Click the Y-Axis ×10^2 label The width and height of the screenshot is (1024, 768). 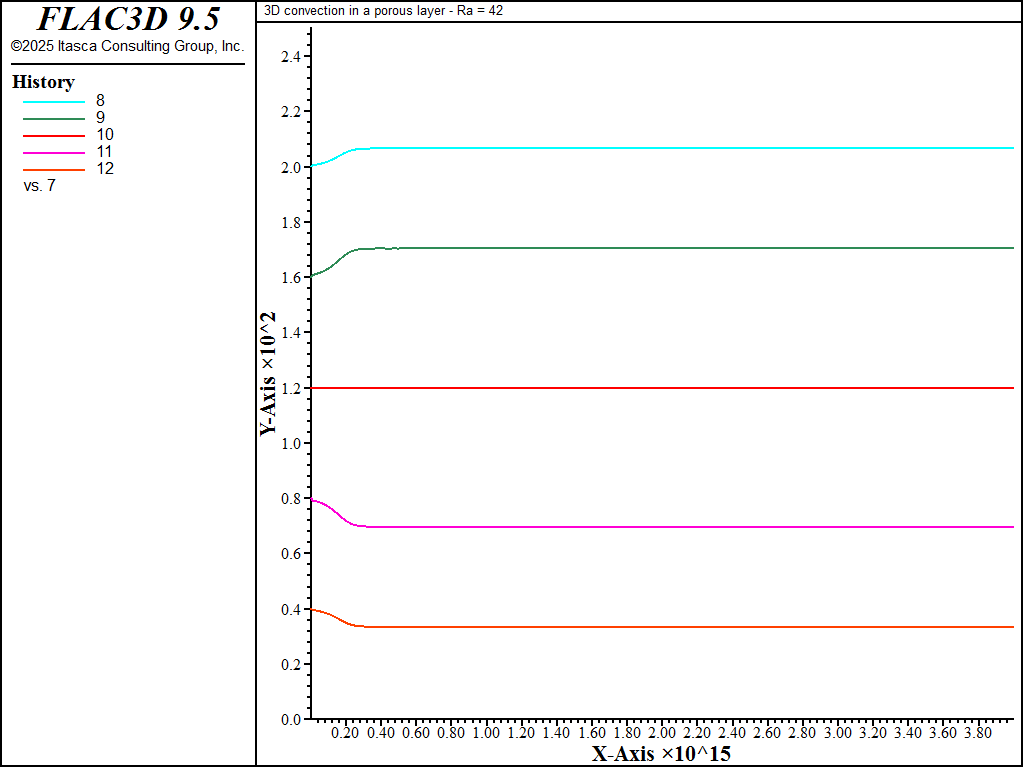(x=268, y=374)
